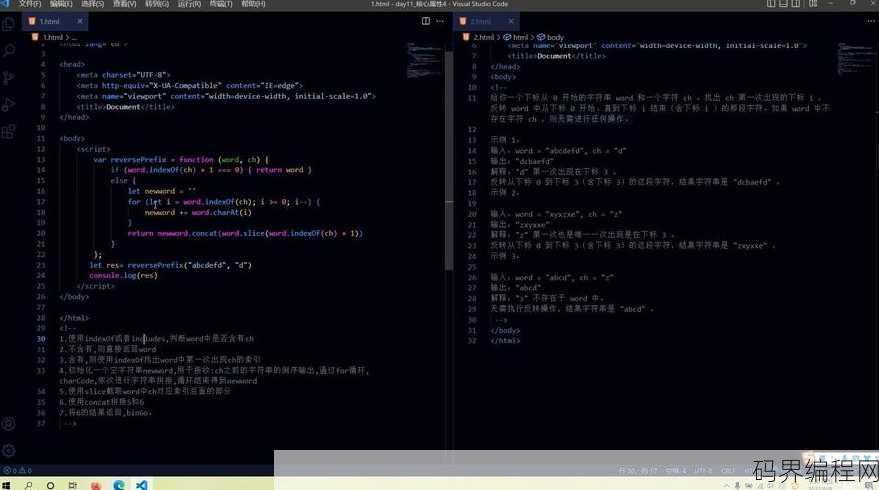This screenshot has width=879, height=490.
Task: Open the 帮助(H) menu
Action: 253,4
